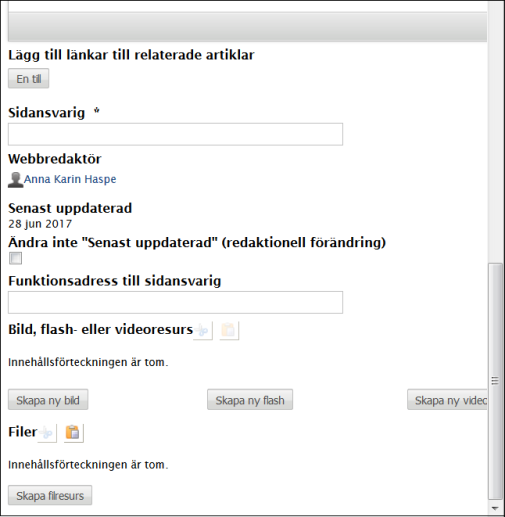Click the empty list message under Filer
The image size is (505, 517).
pyautogui.click(x=88, y=465)
